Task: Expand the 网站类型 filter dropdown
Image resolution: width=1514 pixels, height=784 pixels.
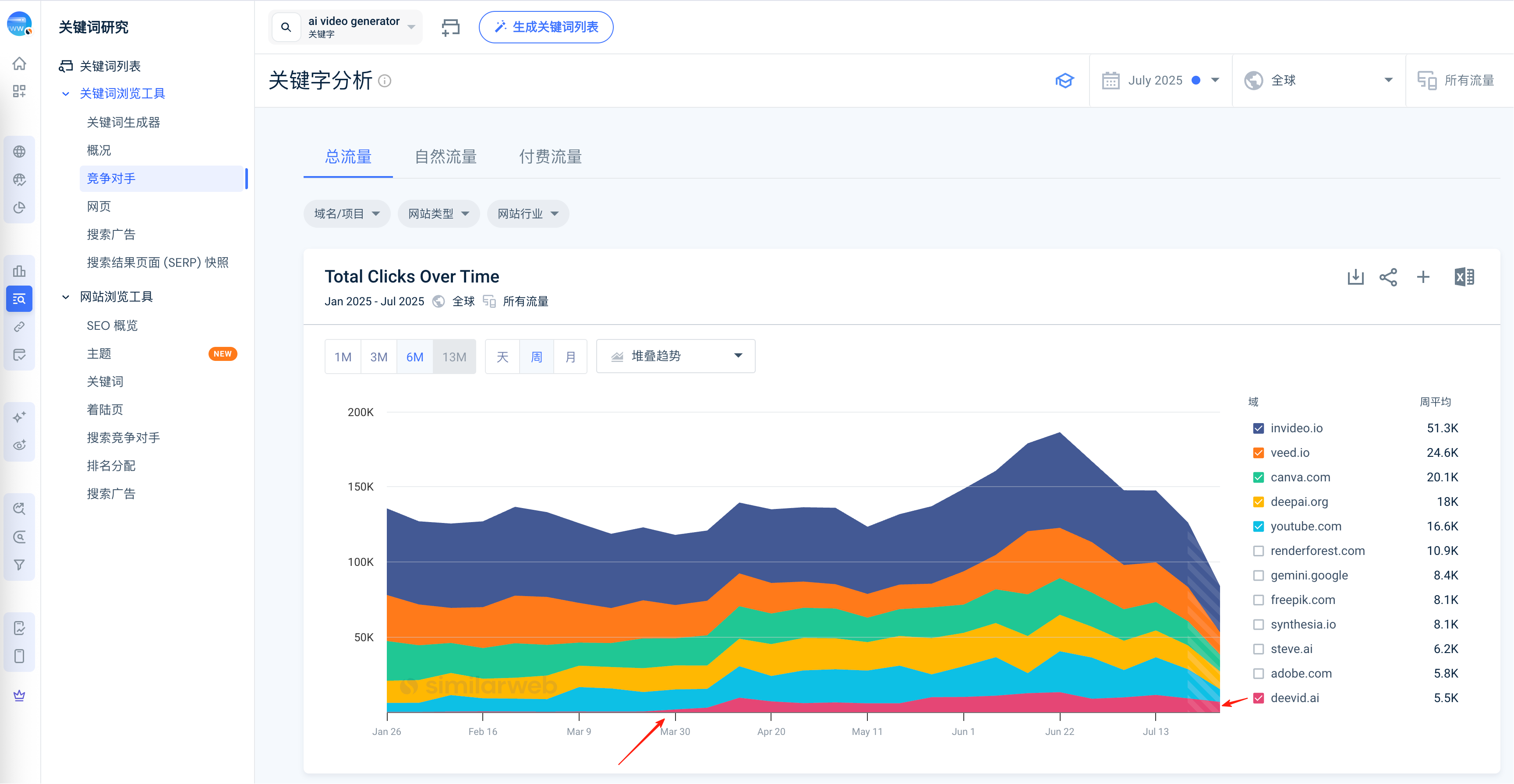Action: click(439, 214)
